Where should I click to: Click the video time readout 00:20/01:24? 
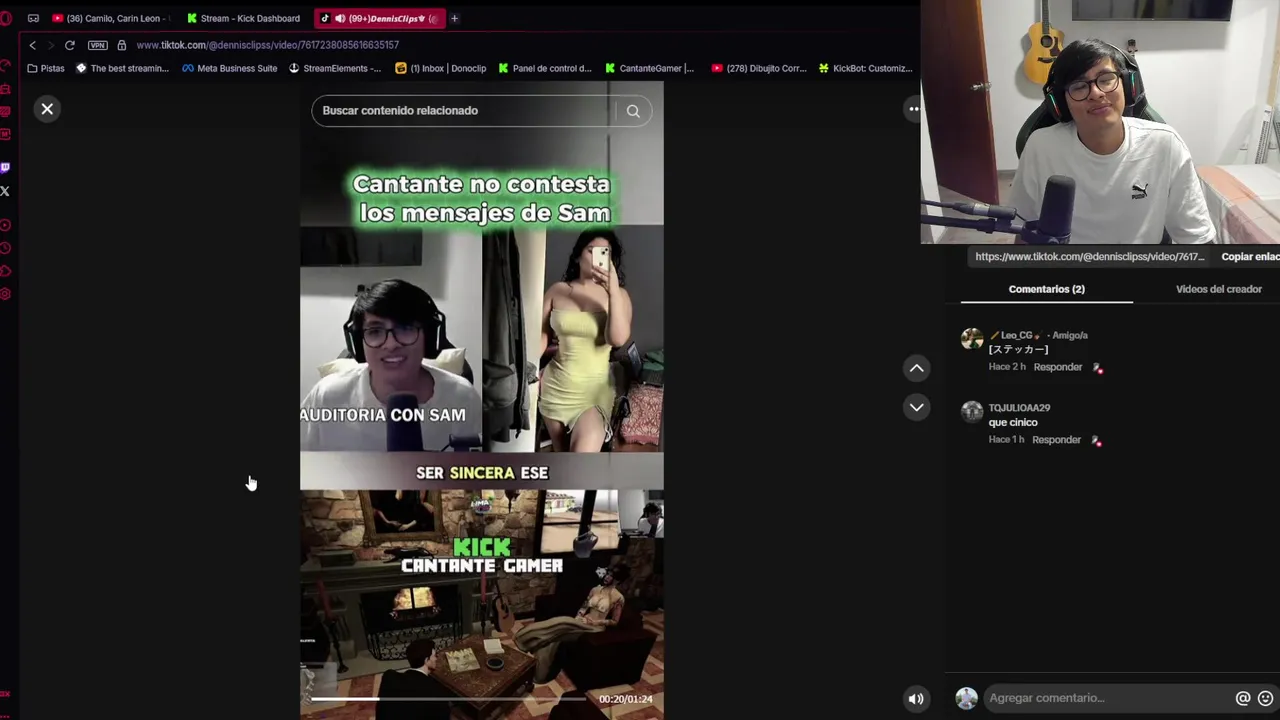(x=625, y=699)
